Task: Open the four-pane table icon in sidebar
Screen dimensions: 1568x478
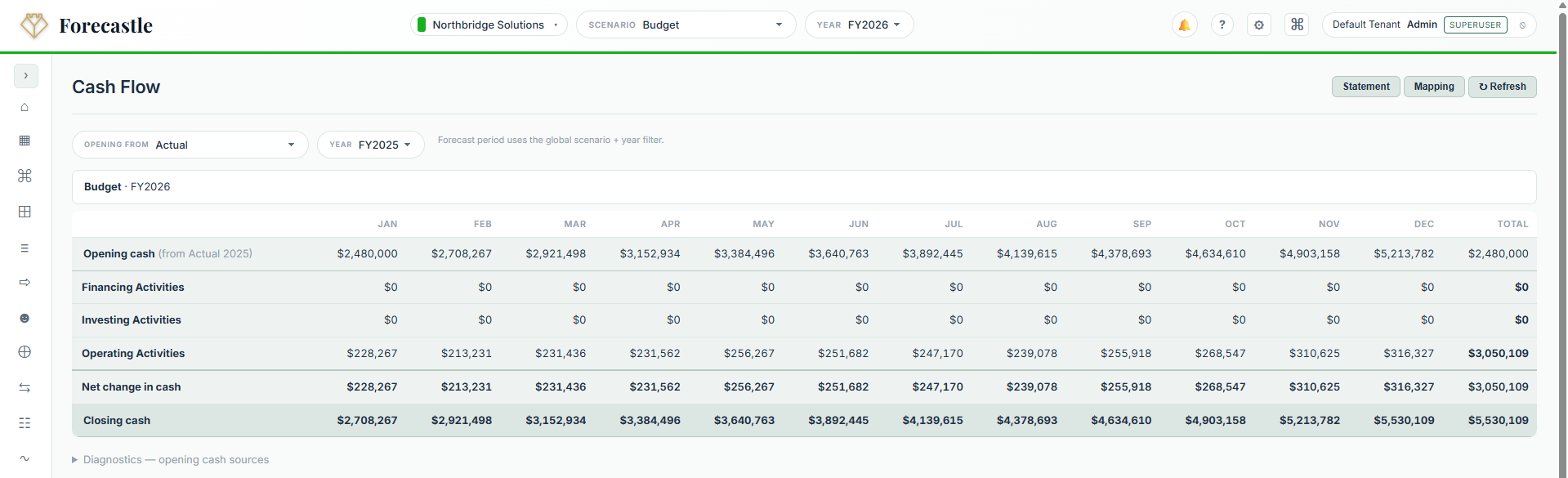Action: pos(25,212)
